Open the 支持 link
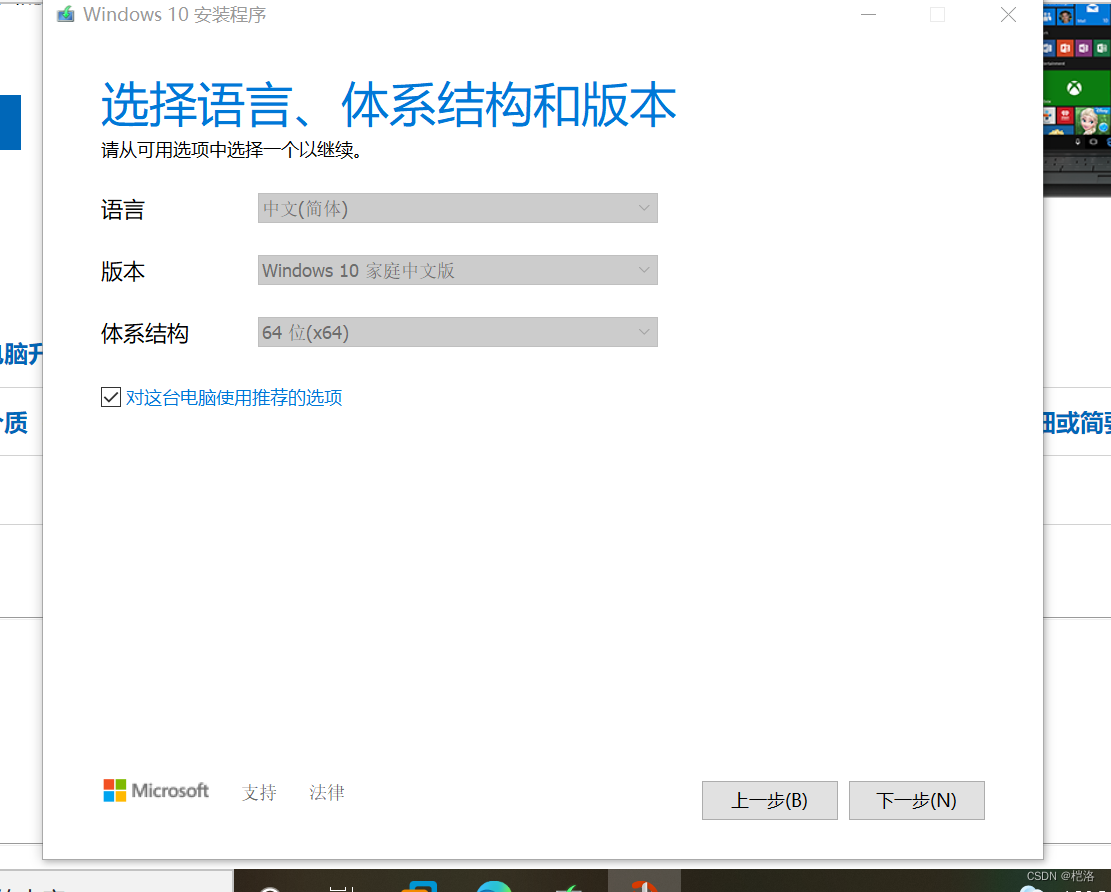1111x892 pixels. pyautogui.click(x=259, y=793)
